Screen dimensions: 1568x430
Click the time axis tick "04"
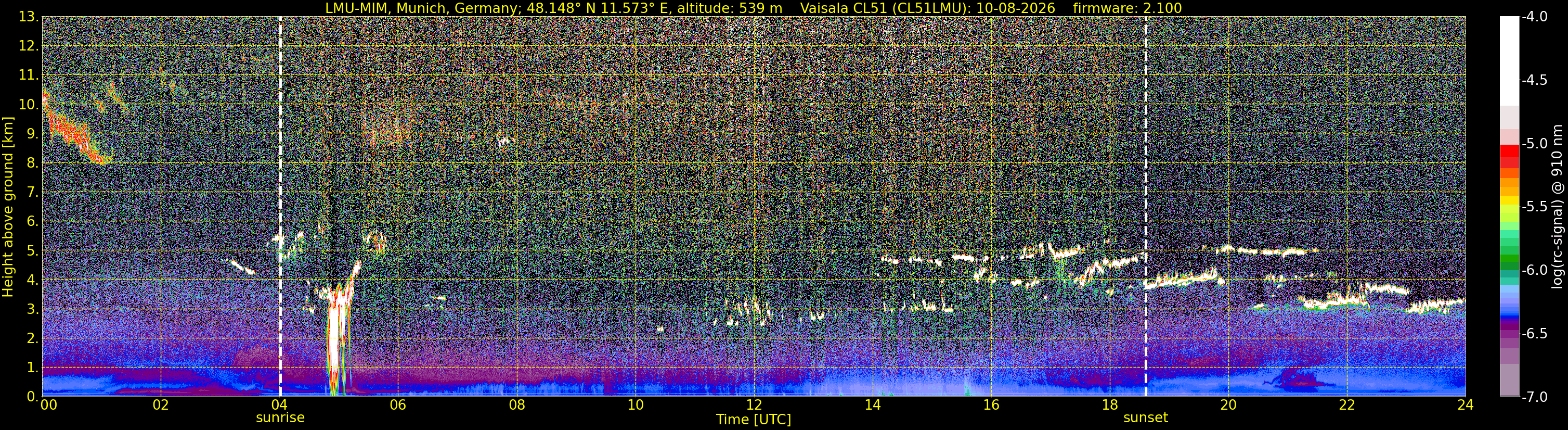coord(279,405)
